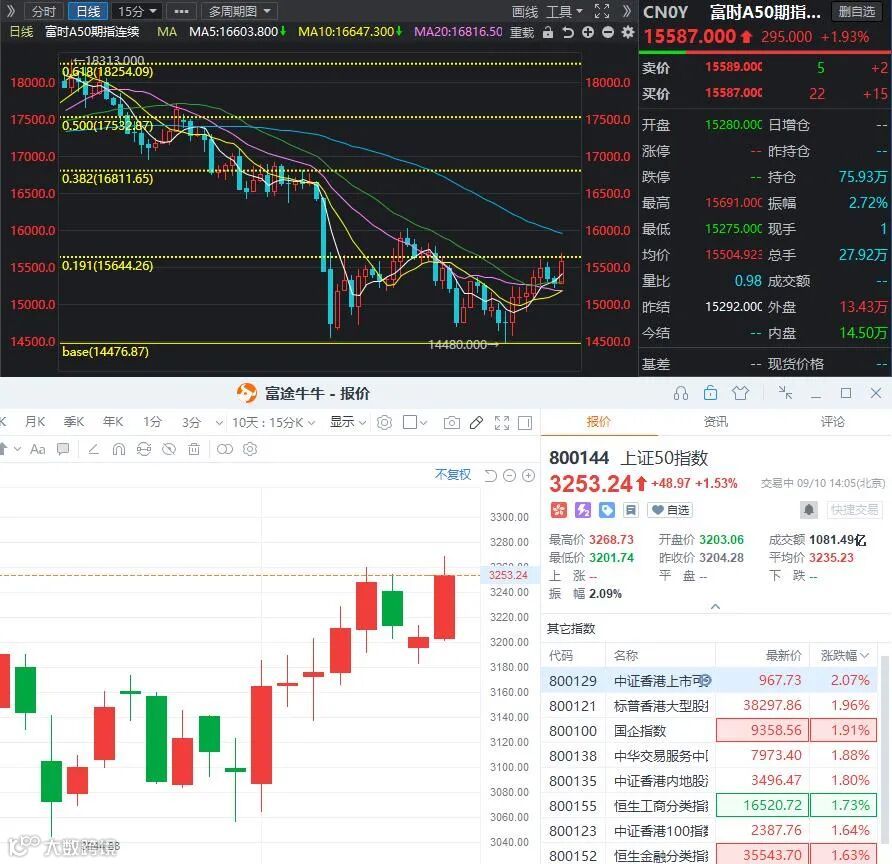This screenshot has height=864, width=892.
Task: Open the 资讯 news tab
Action: 715,421
